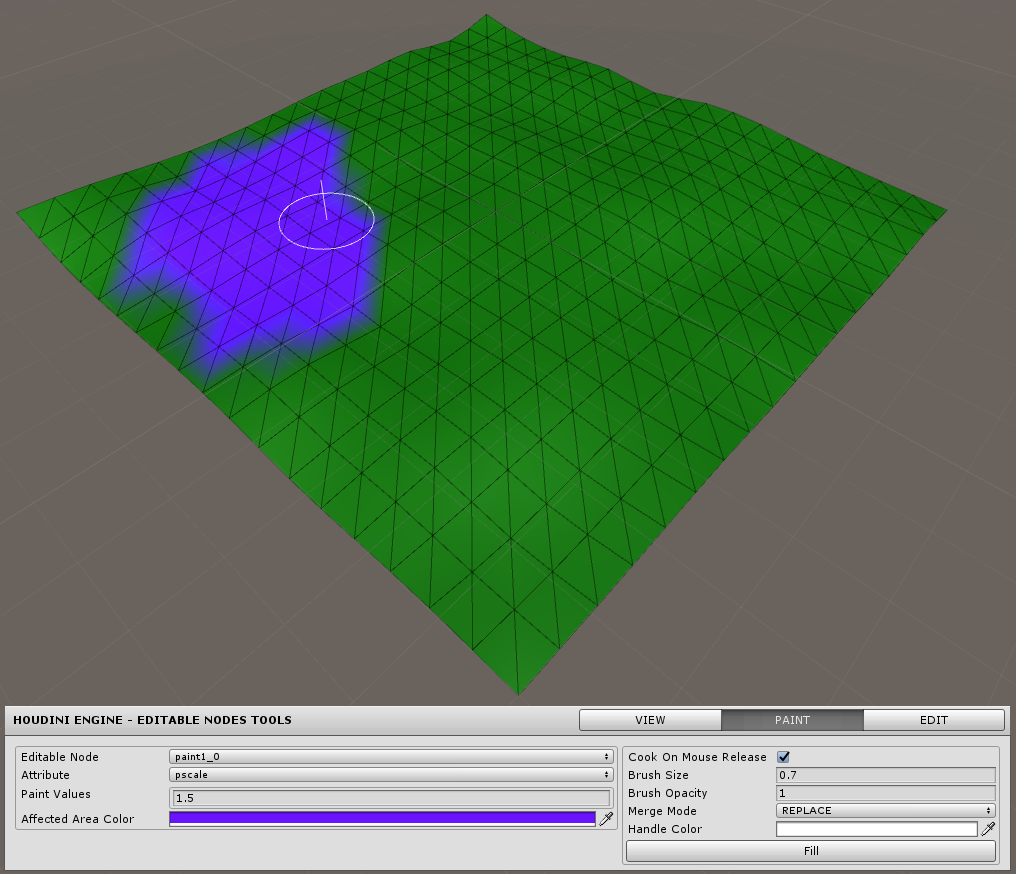
Task: Pick Affected Area Color with the eyedropper
Action: tap(606, 819)
